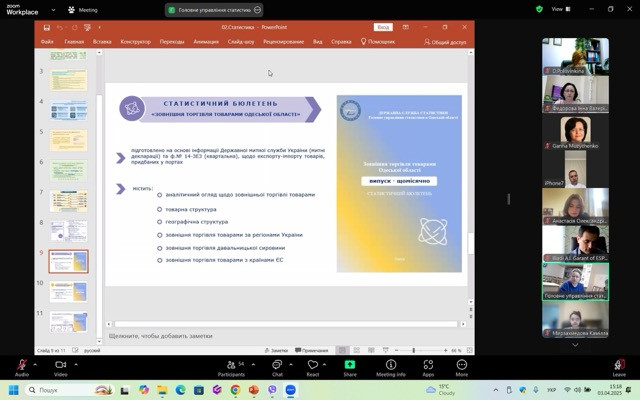
Task: Open Zoom React menu
Action: click(313, 367)
